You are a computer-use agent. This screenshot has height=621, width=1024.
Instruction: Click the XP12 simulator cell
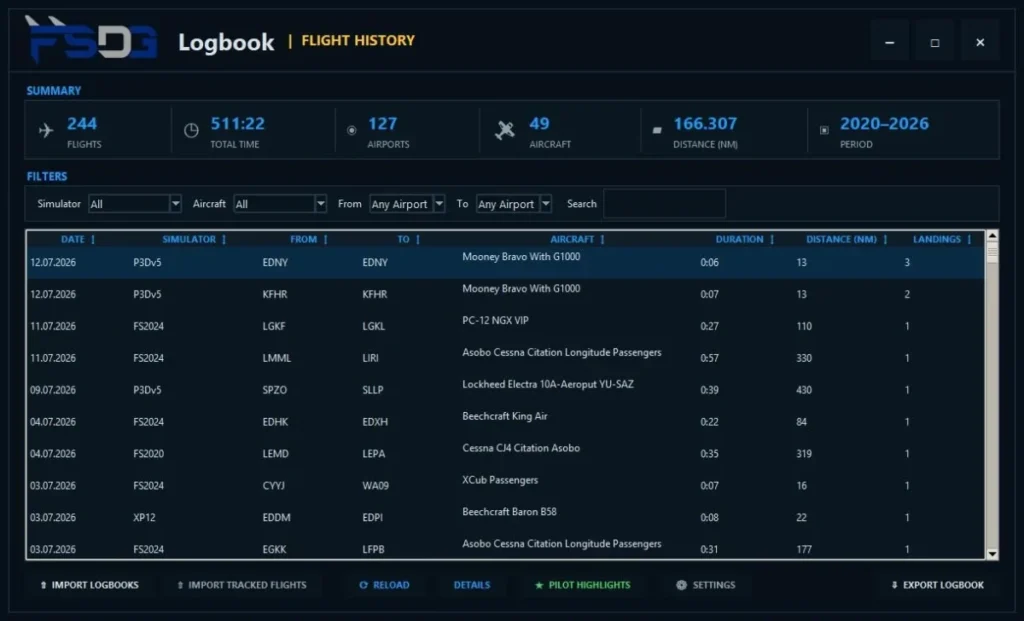coord(144,518)
